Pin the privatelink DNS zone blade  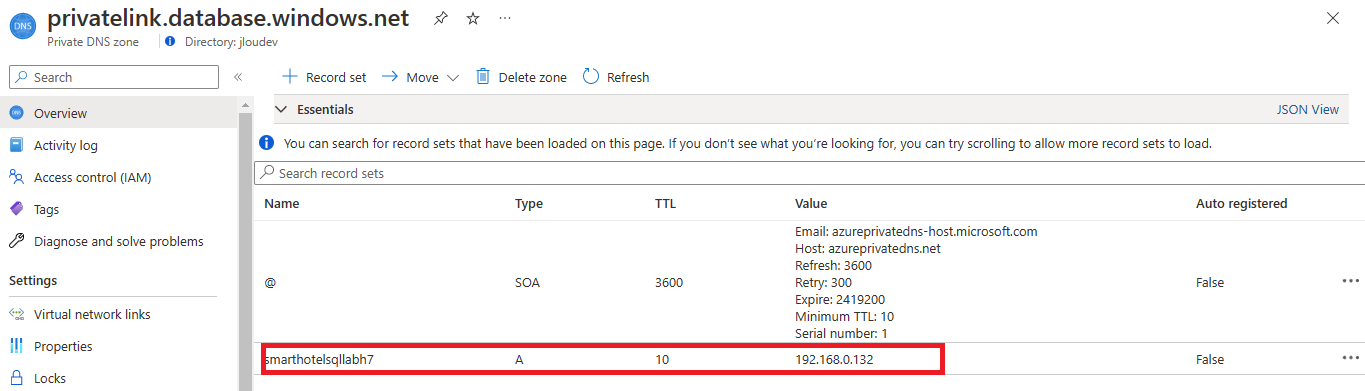(x=440, y=19)
